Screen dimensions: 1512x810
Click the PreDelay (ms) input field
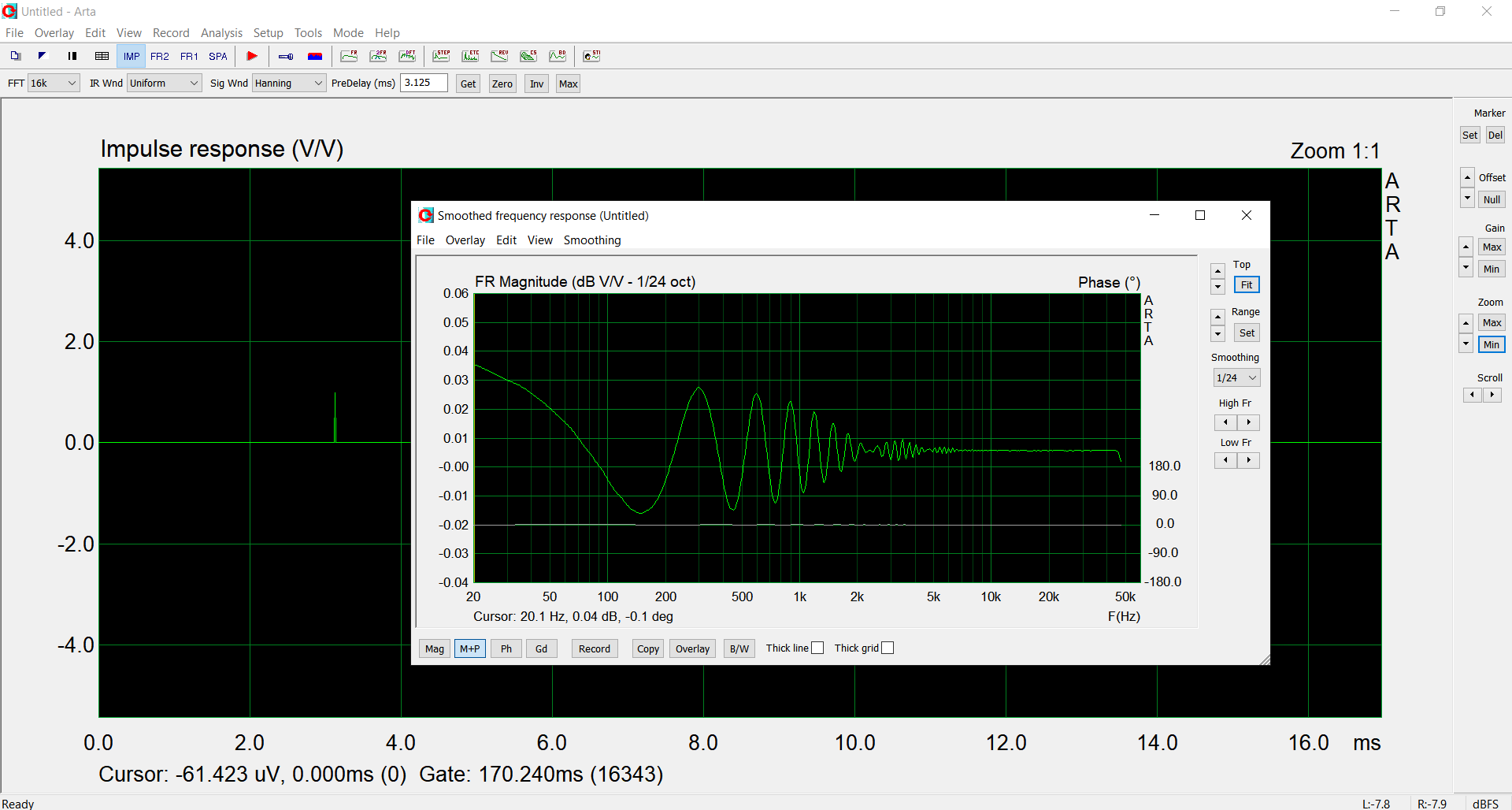424,83
